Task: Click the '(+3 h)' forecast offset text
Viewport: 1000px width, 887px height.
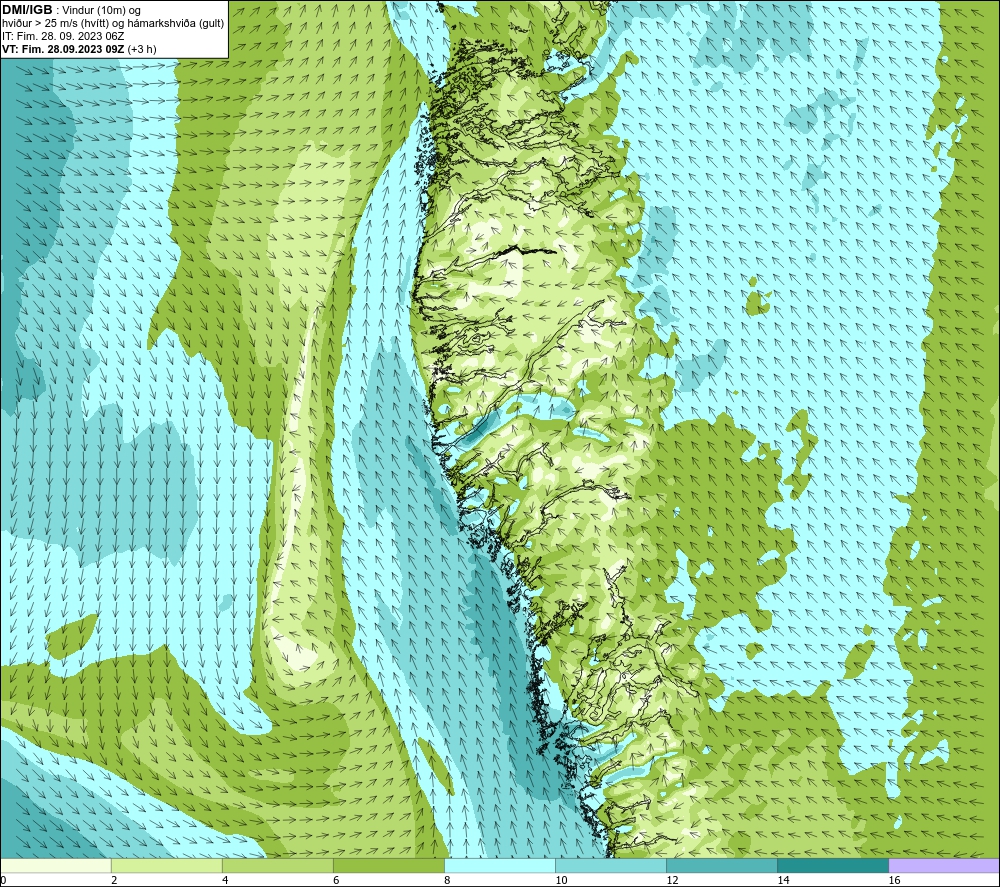Action: (142, 49)
